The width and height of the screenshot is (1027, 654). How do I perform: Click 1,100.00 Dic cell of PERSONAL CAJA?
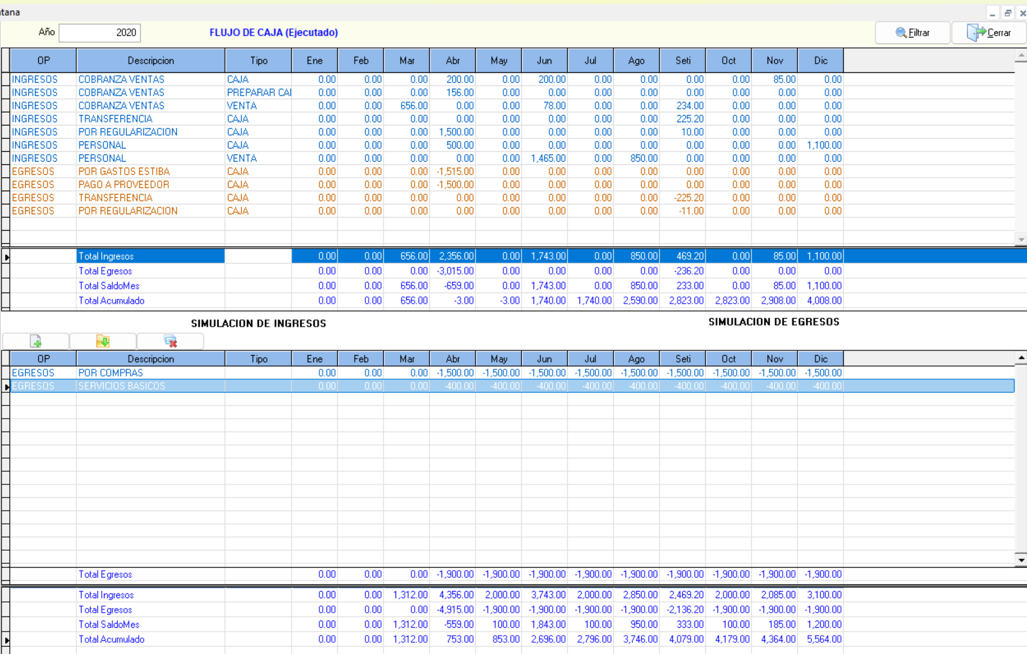tap(821, 145)
